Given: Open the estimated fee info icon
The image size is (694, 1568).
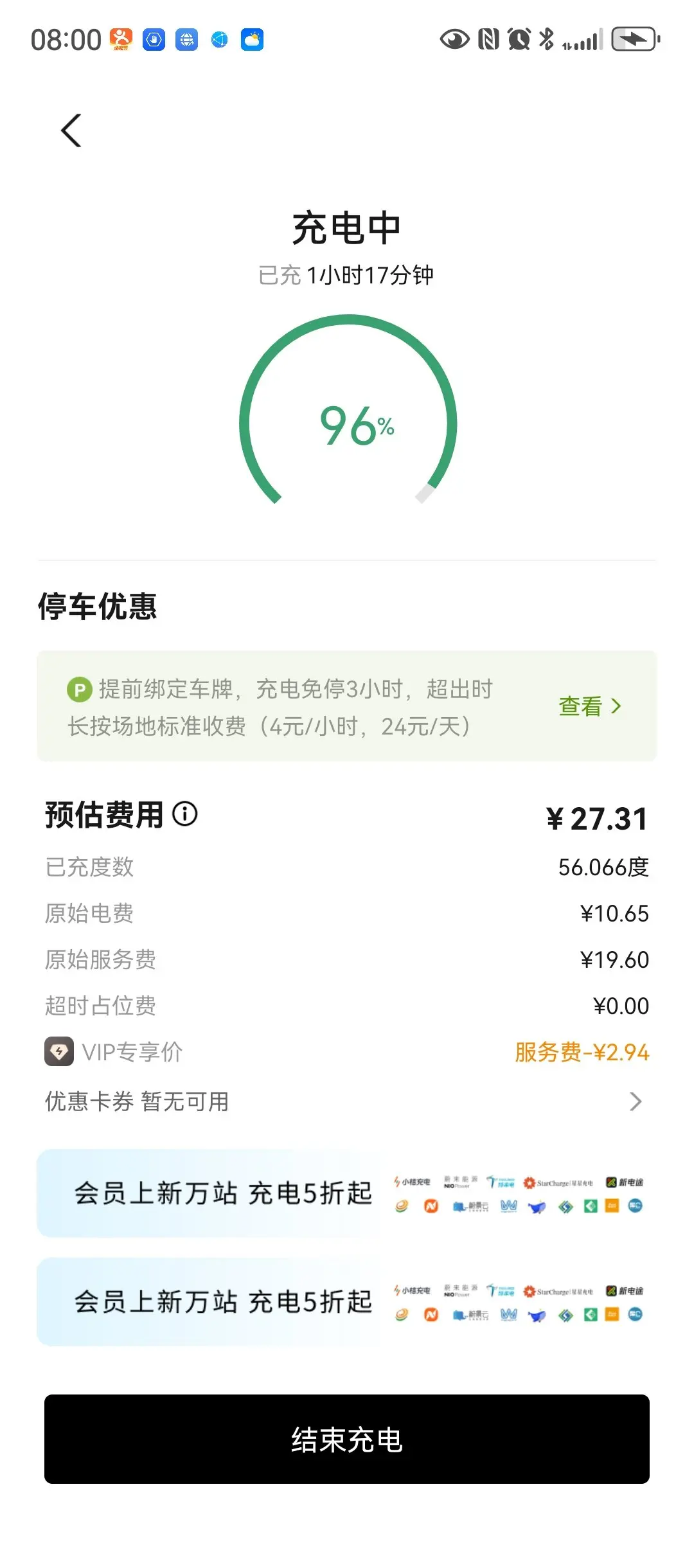Looking at the screenshot, I should click(x=185, y=814).
